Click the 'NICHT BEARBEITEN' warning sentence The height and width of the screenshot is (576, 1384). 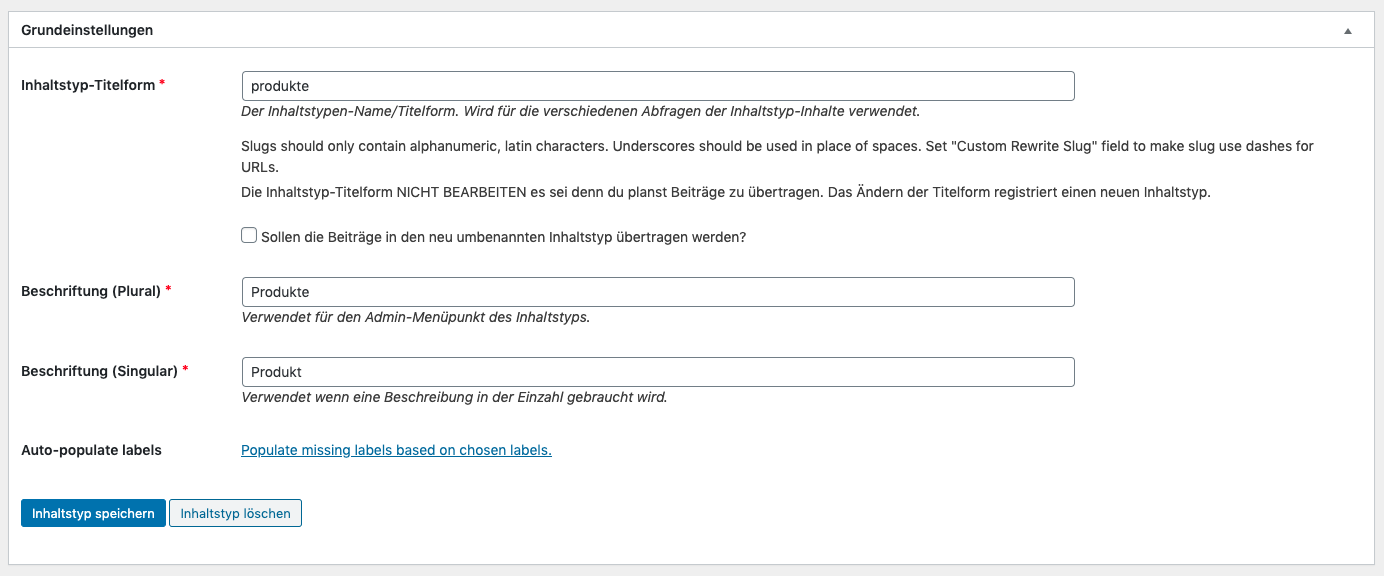click(x=726, y=192)
